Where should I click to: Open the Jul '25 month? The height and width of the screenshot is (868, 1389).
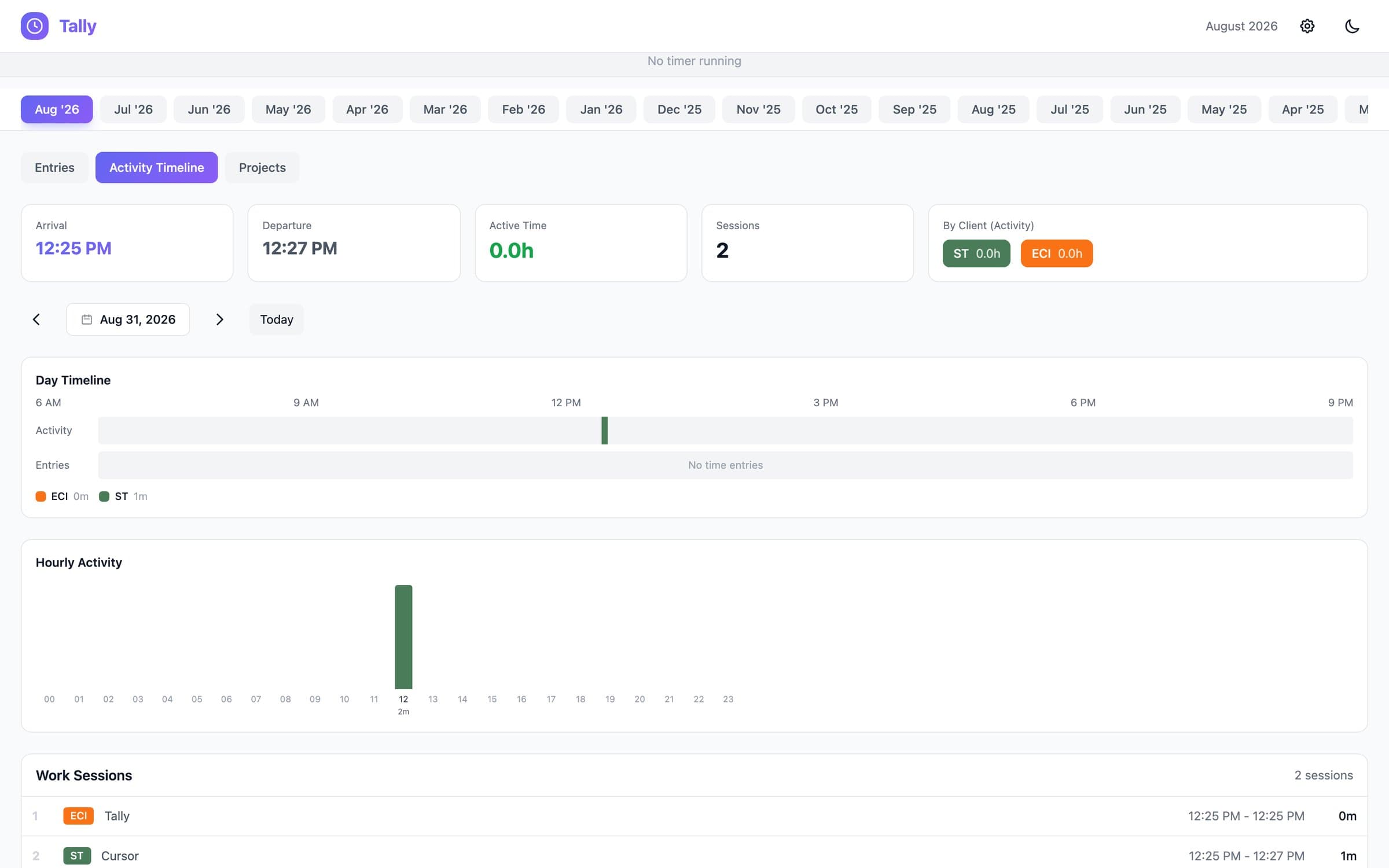[1070, 109]
